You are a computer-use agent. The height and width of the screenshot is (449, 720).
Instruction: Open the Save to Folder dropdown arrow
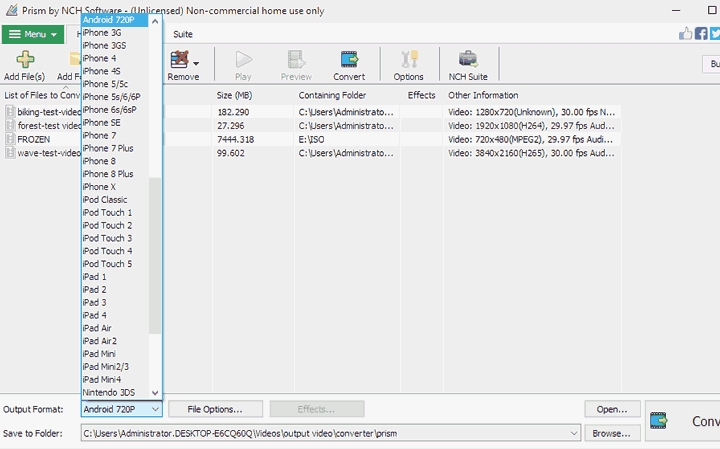(574, 433)
